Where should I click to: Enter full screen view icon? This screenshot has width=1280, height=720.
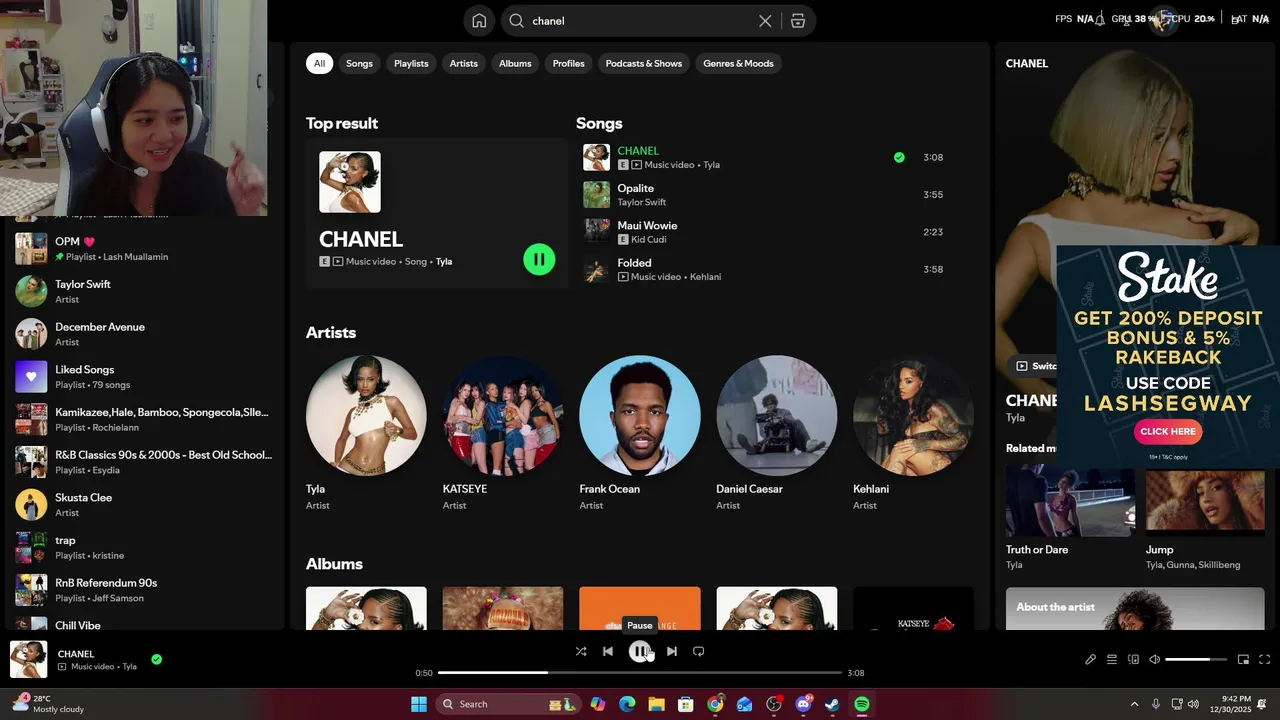tap(1265, 659)
